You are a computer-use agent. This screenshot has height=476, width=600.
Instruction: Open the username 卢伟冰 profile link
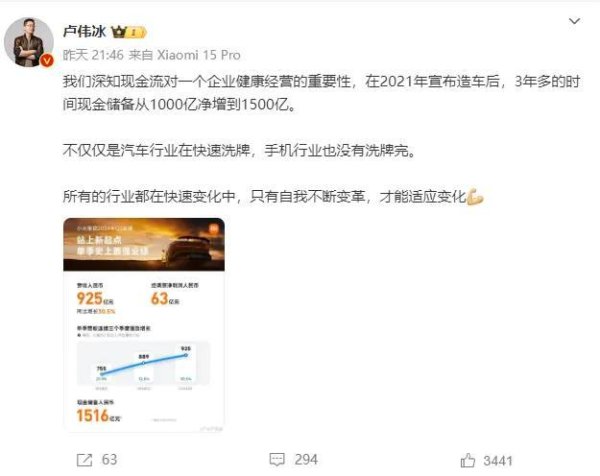click(x=84, y=32)
